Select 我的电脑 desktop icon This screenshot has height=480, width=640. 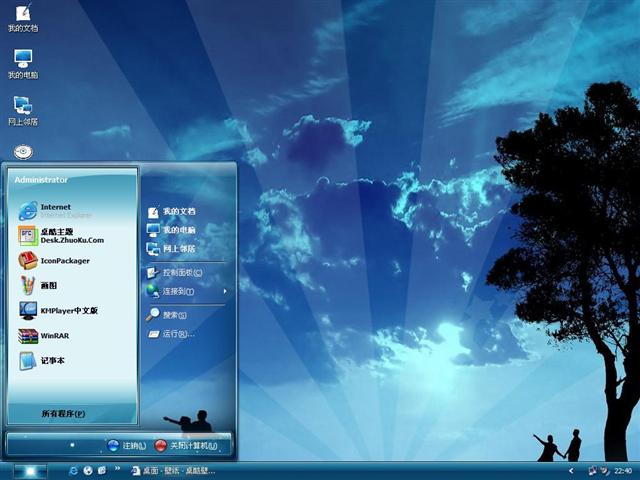[x=22, y=62]
